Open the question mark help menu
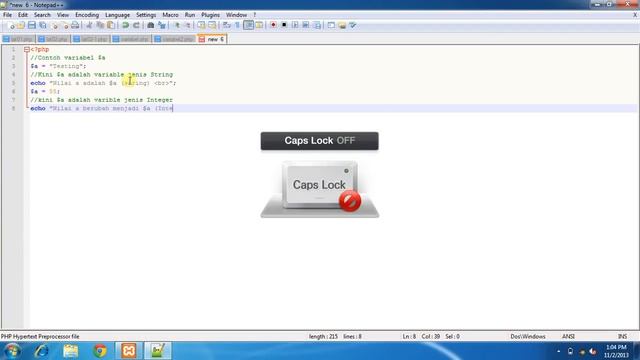640x360 pixels. point(255,15)
